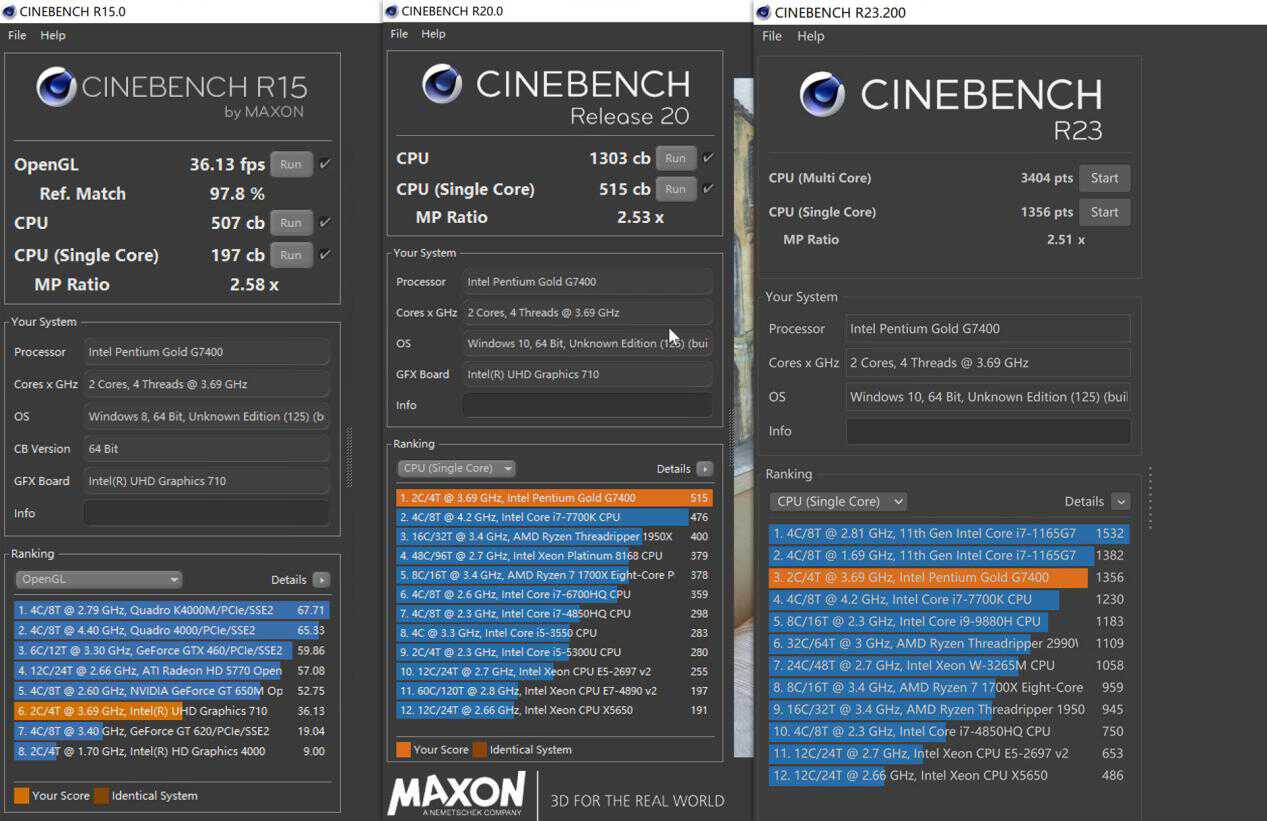This screenshot has width=1267, height=821.
Task: Open the R20 CPU (Single Core) ranking dropdown
Action: point(456,468)
